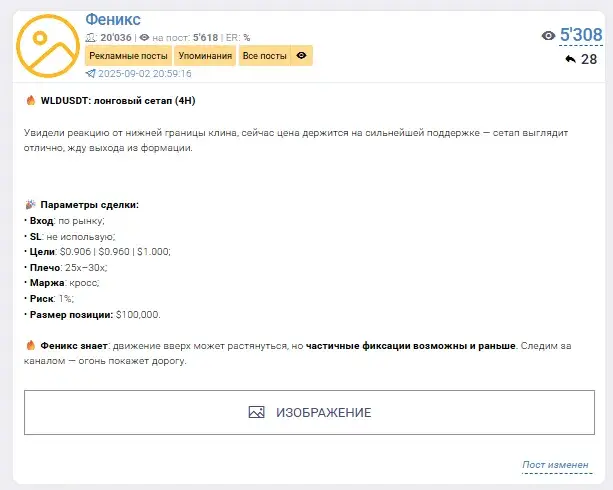Screen dimensions: 613x490
Task: Click the ER: % label
Action: (238, 38)
